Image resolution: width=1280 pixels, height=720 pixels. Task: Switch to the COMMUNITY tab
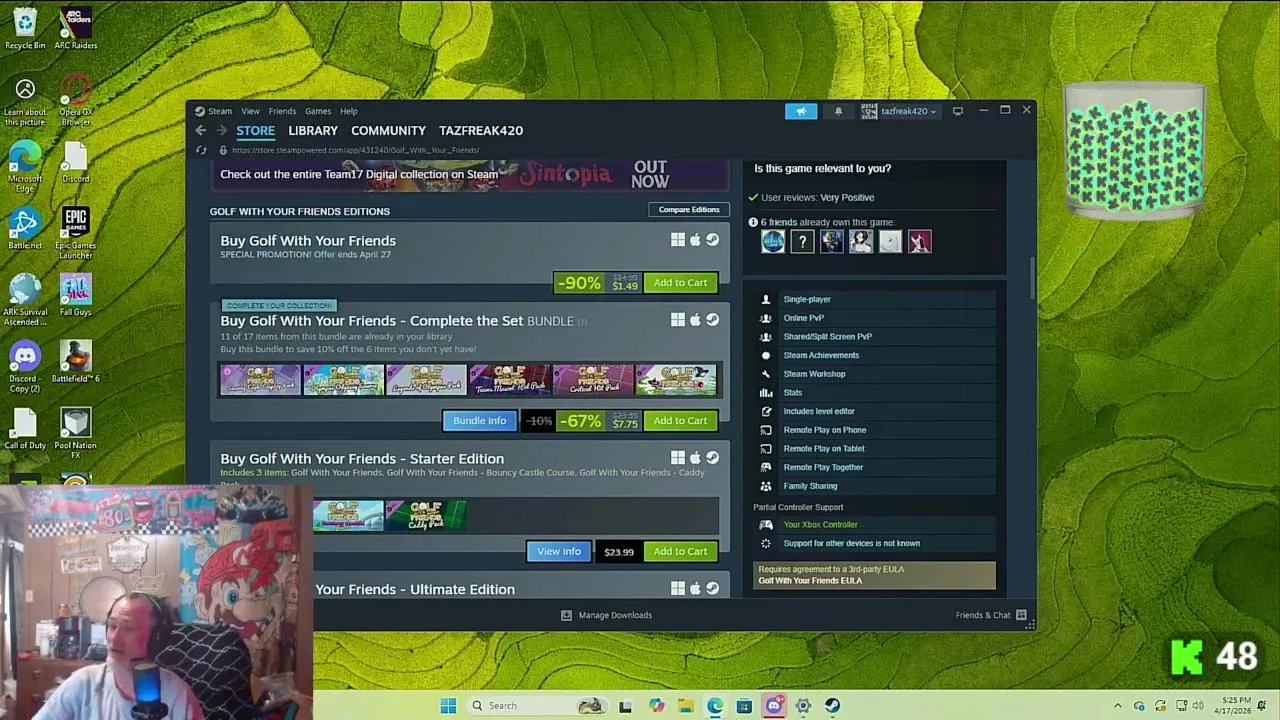pyautogui.click(x=388, y=131)
